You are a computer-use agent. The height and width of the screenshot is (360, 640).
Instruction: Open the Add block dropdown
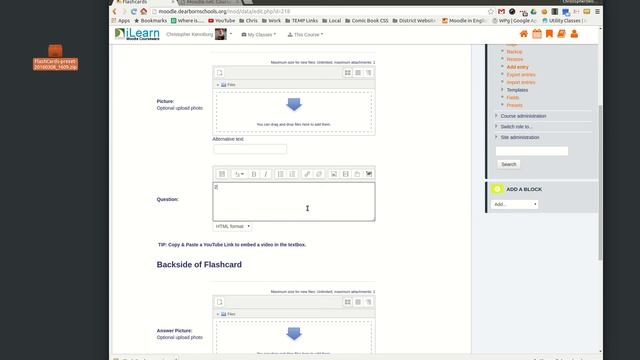514,204
